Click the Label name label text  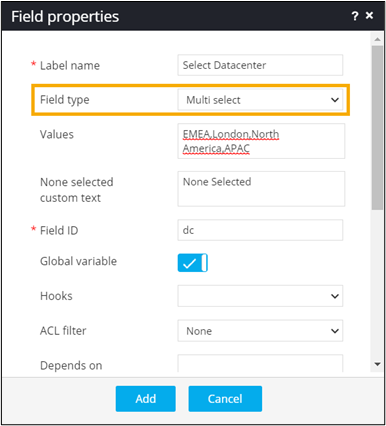70,66
